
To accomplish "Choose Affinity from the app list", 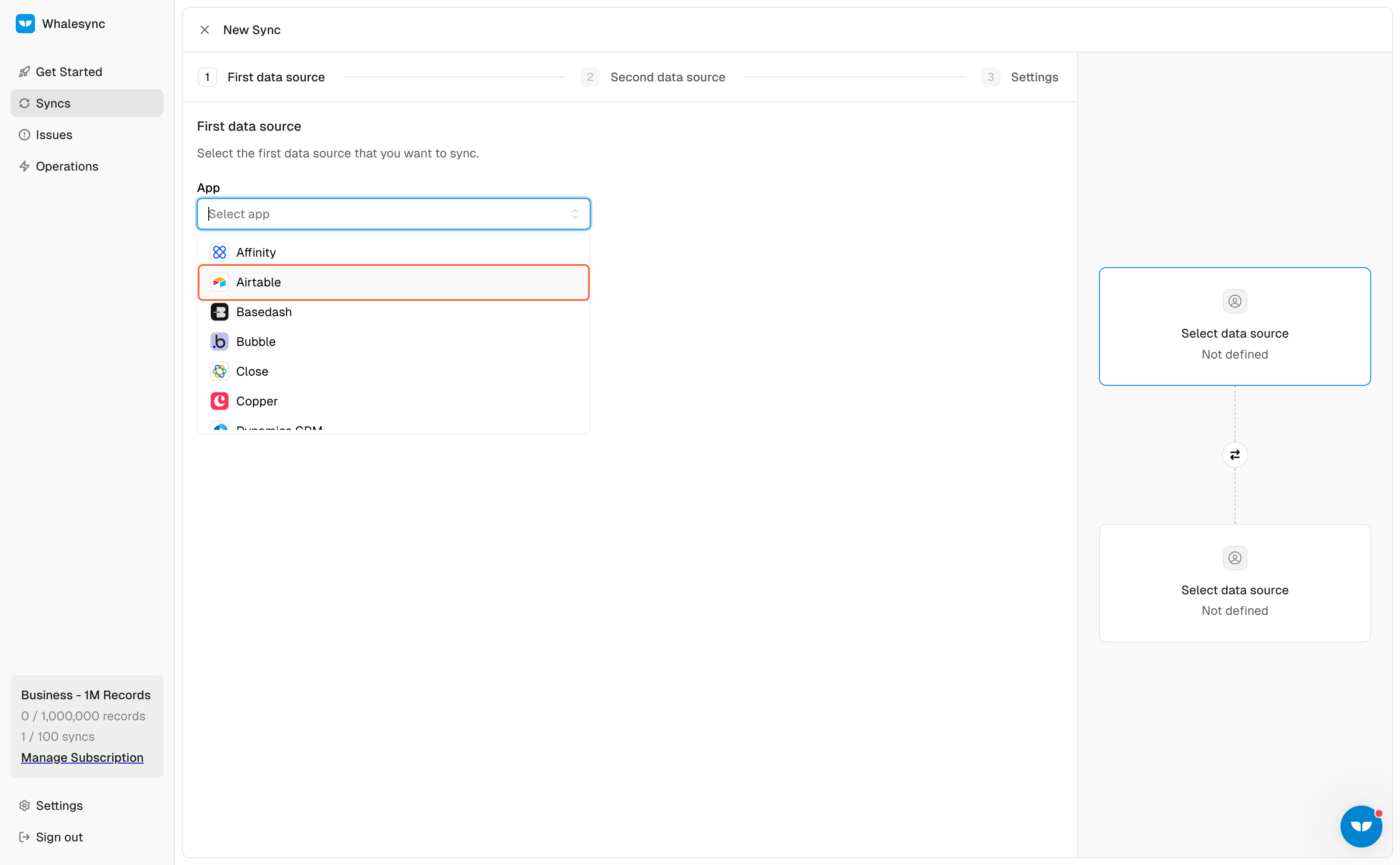I will [x=394, y=252].
